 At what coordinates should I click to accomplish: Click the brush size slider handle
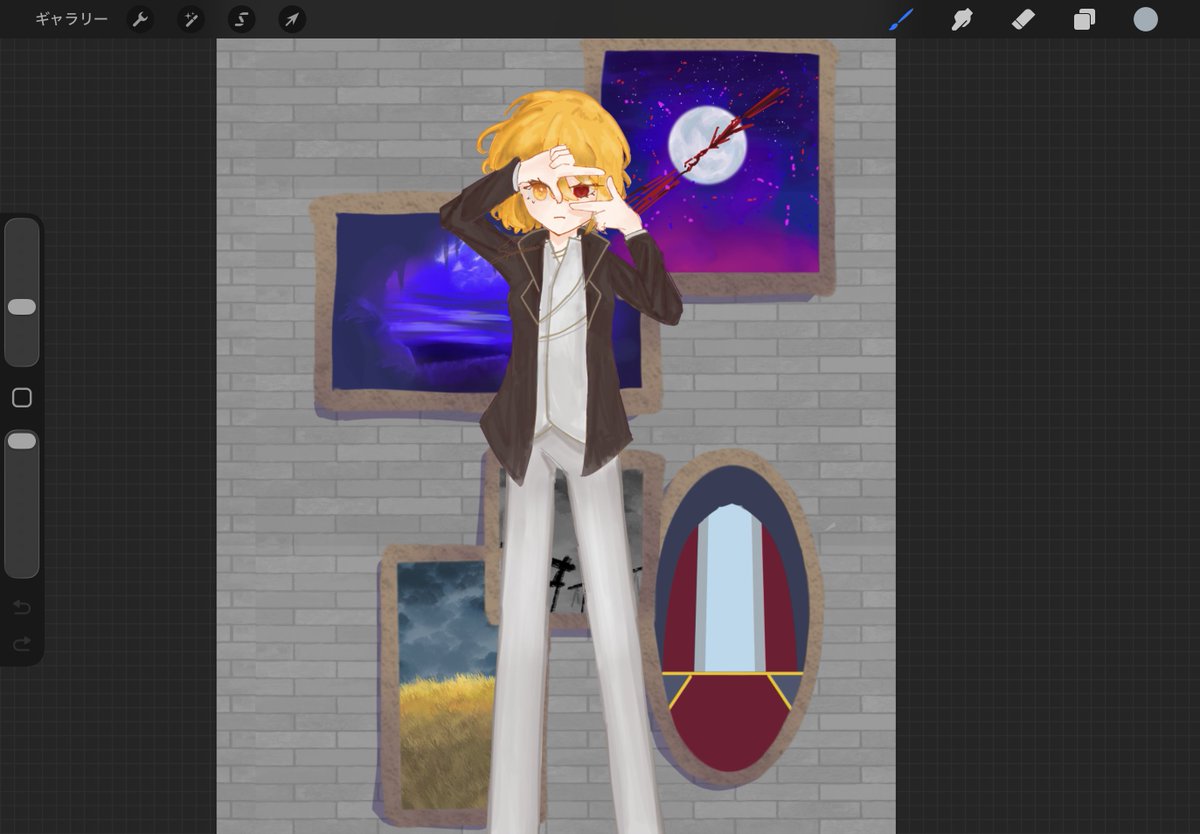[x=22, y=307]
